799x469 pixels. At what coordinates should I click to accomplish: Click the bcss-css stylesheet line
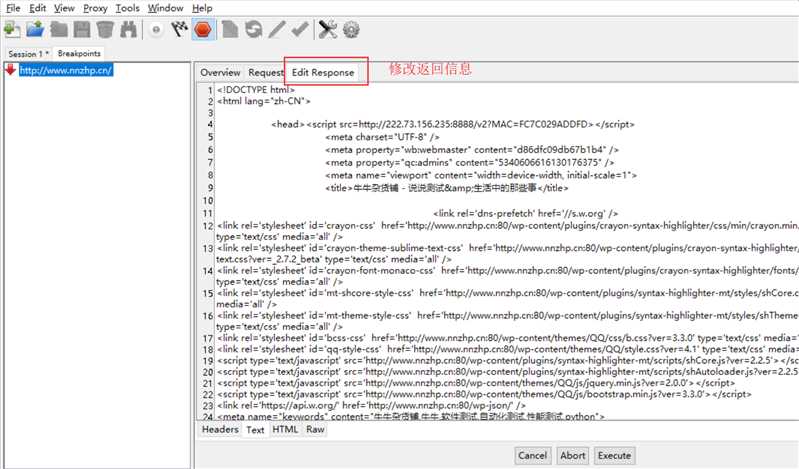coord(508,337)
